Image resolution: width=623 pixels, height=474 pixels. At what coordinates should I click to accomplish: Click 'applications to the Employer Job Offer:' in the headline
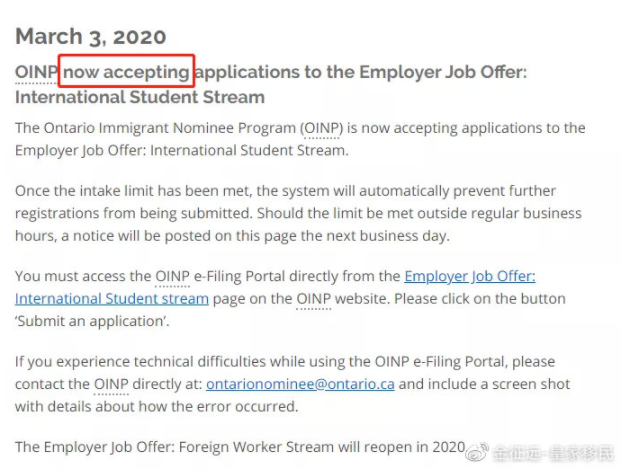(361, 72)
